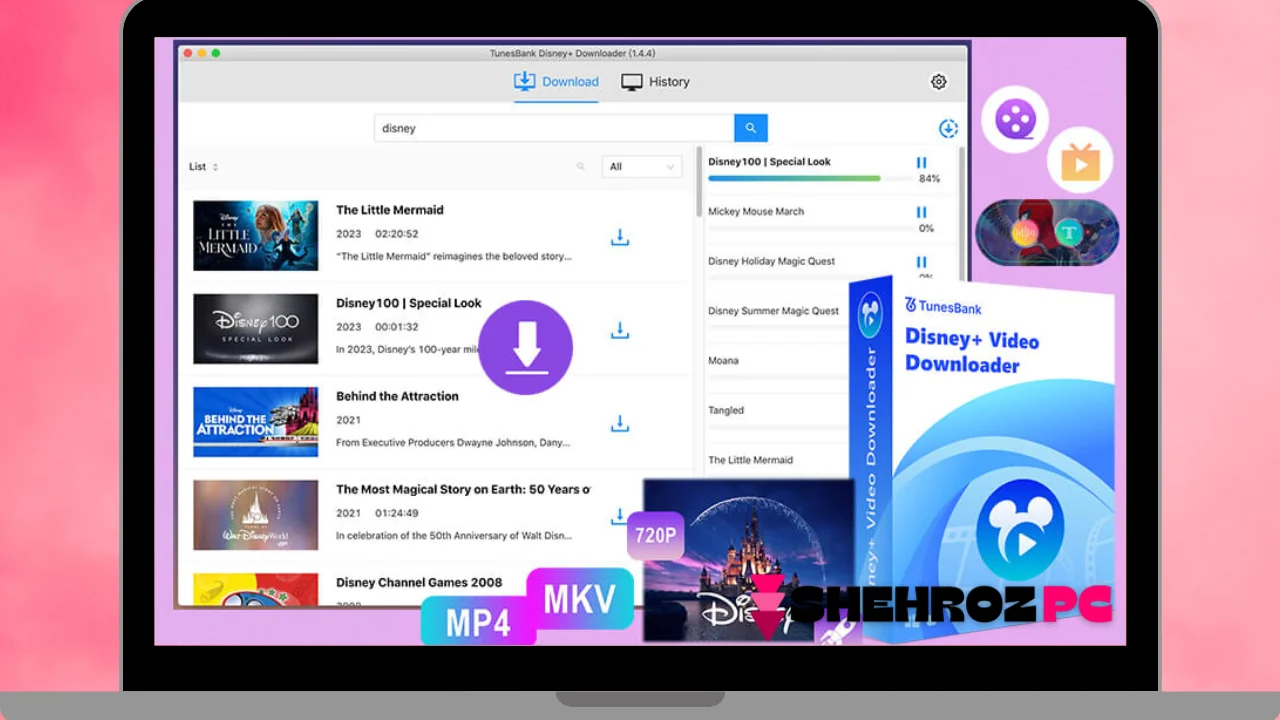Image resolution: width=1280 pixels, height=720 pixels.
Task: Click the small filter search magnifier icon
Action: tap(581, 167)
